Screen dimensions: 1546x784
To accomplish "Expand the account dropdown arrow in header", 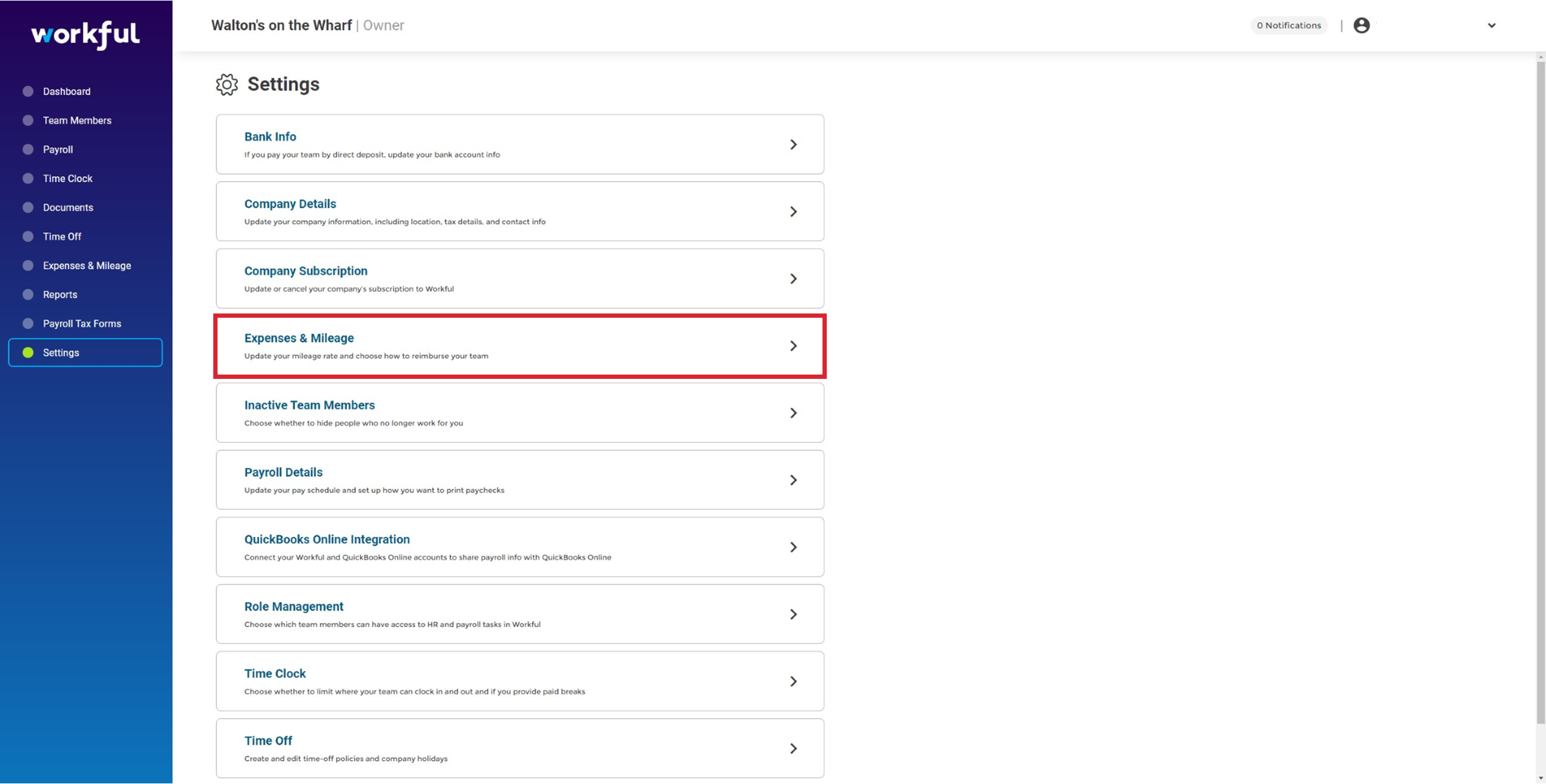I will pos(1492,26).
